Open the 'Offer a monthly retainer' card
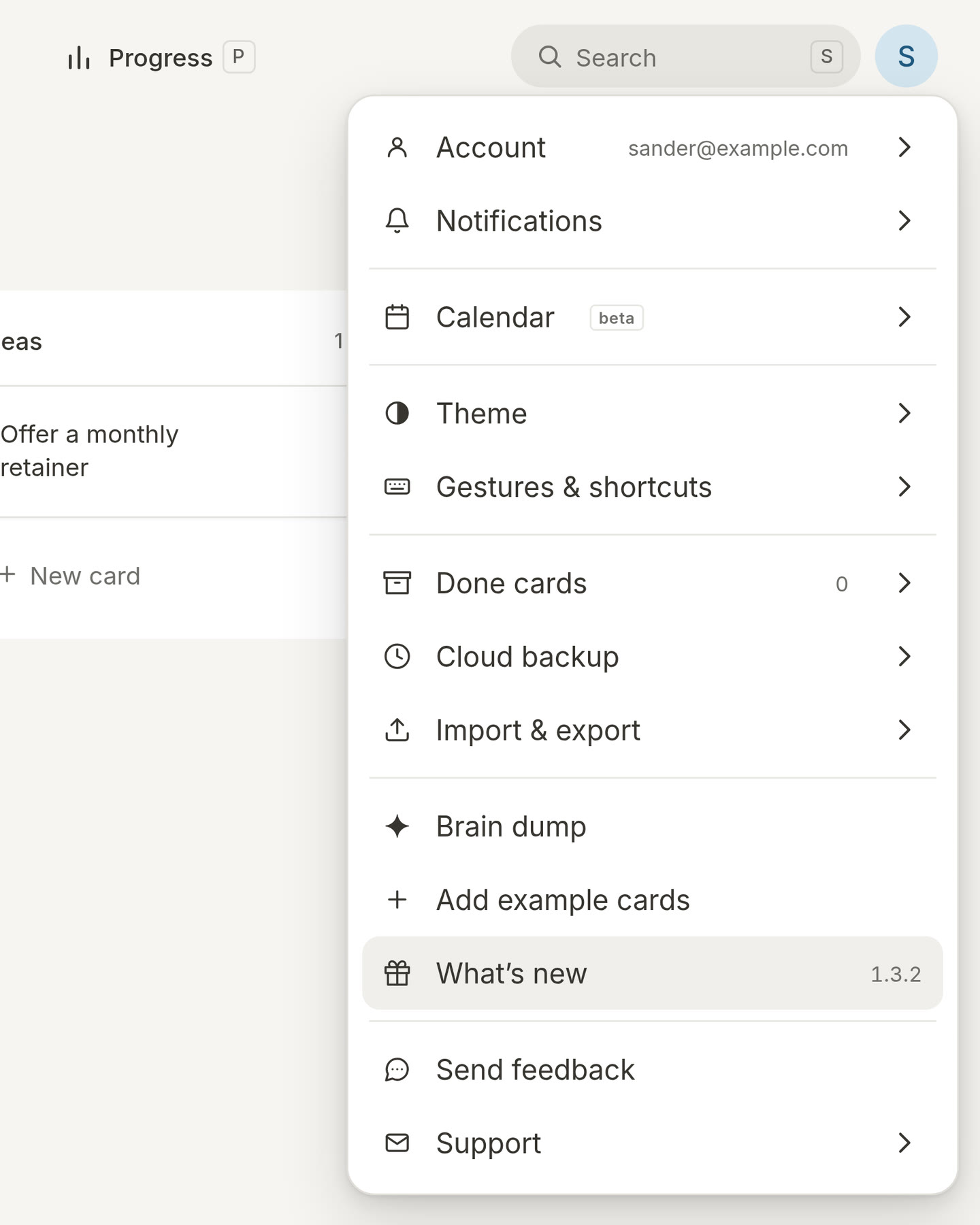The image size is (980, 1225). click(x=173, y=451)
